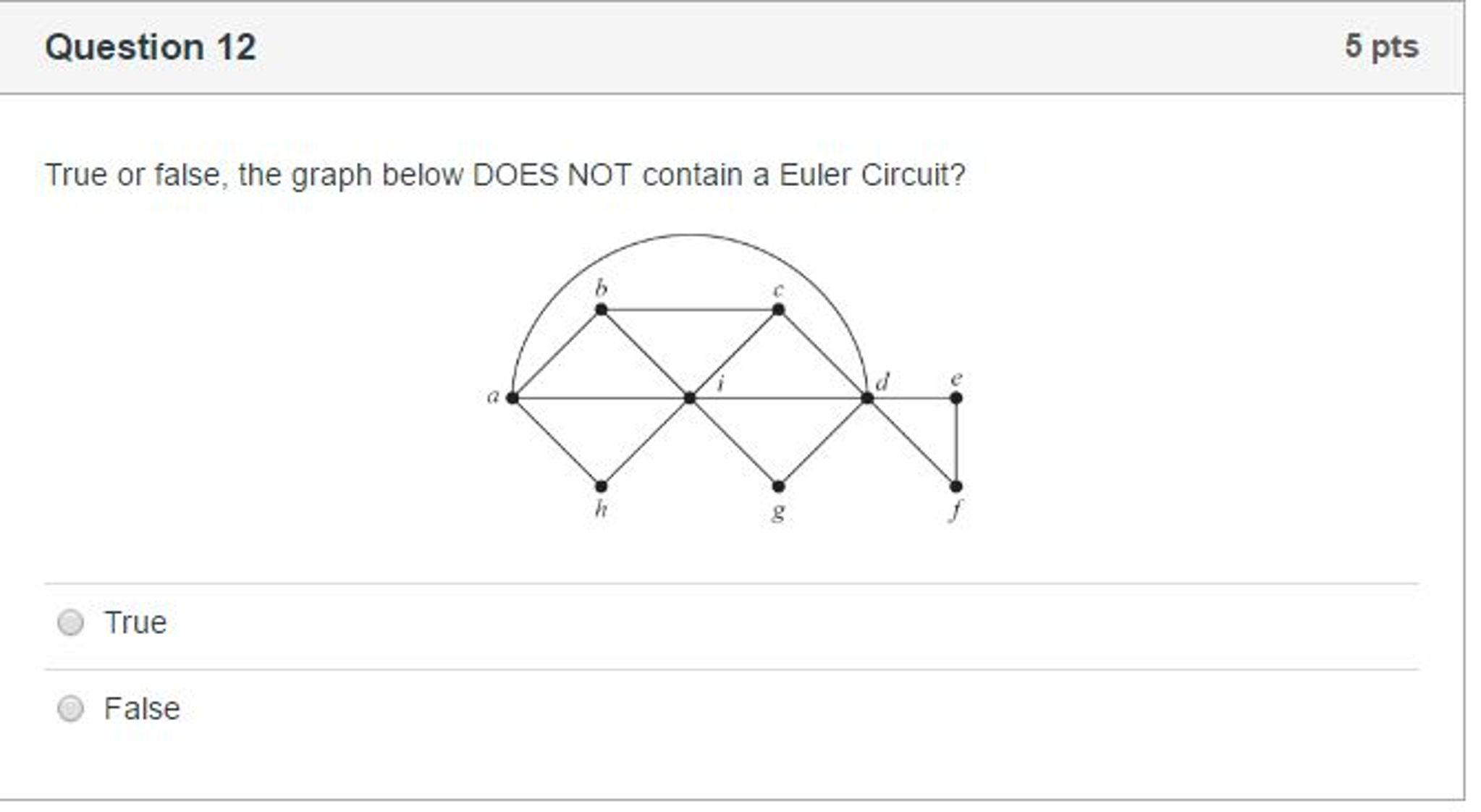Select the False radio button

(x=70, y=708)
